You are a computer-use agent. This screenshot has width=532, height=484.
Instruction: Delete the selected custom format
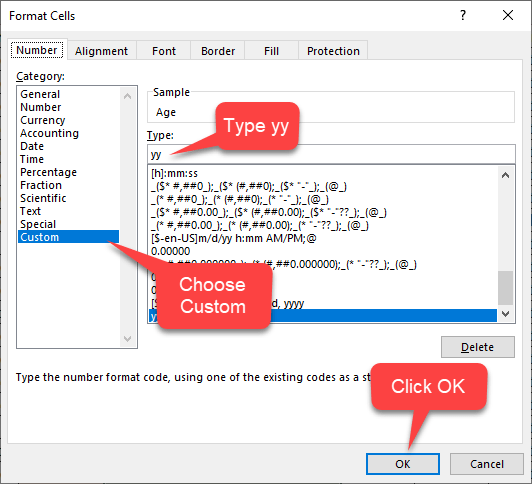pyautogui.click(x=478, y=347)
